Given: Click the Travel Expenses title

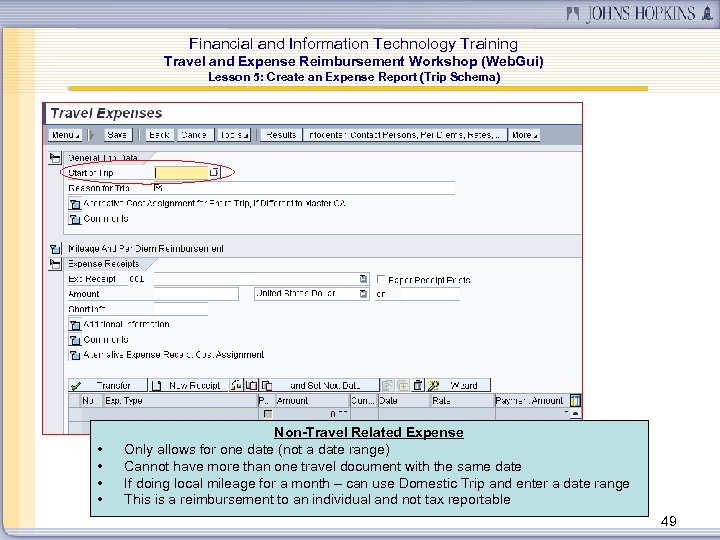Looking at the screenshot, I should [106, 113].
